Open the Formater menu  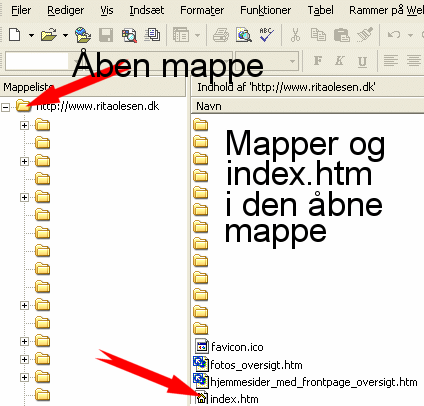202,10
